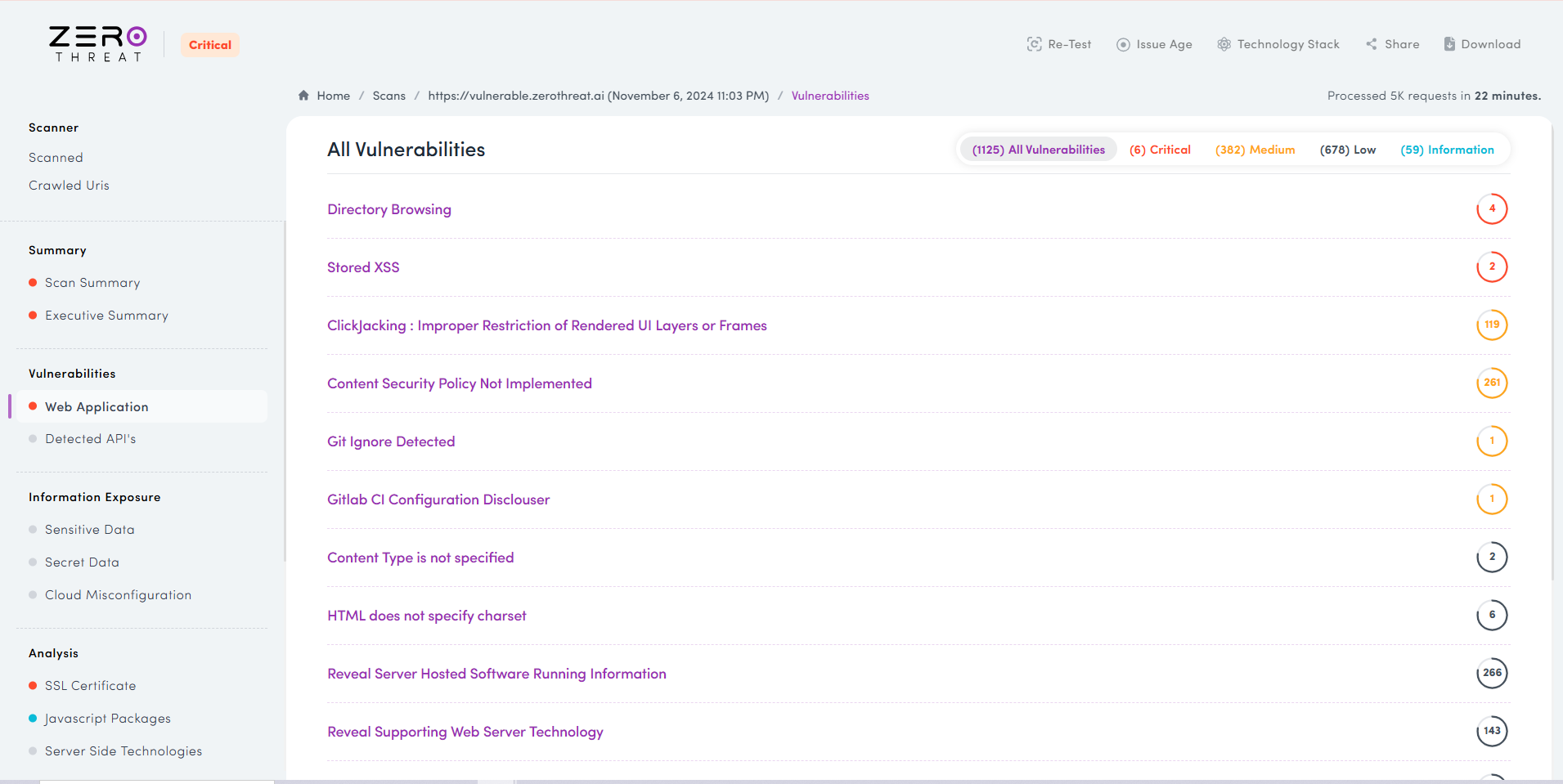Open Cloud Misconfiguration in sidebar

[118, 595]
